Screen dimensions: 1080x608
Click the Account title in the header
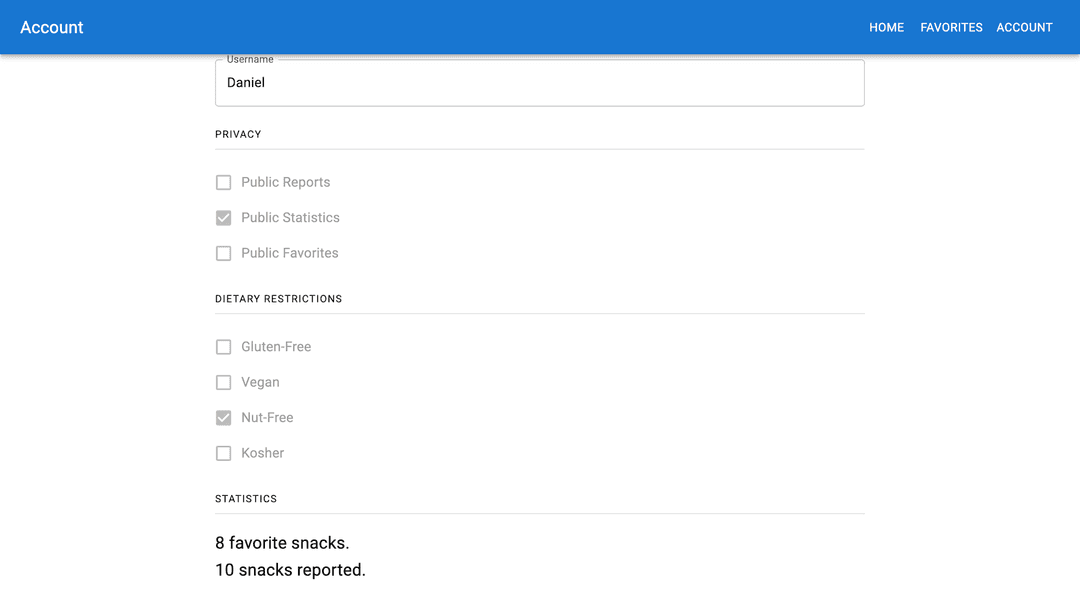tap(52, 28)
